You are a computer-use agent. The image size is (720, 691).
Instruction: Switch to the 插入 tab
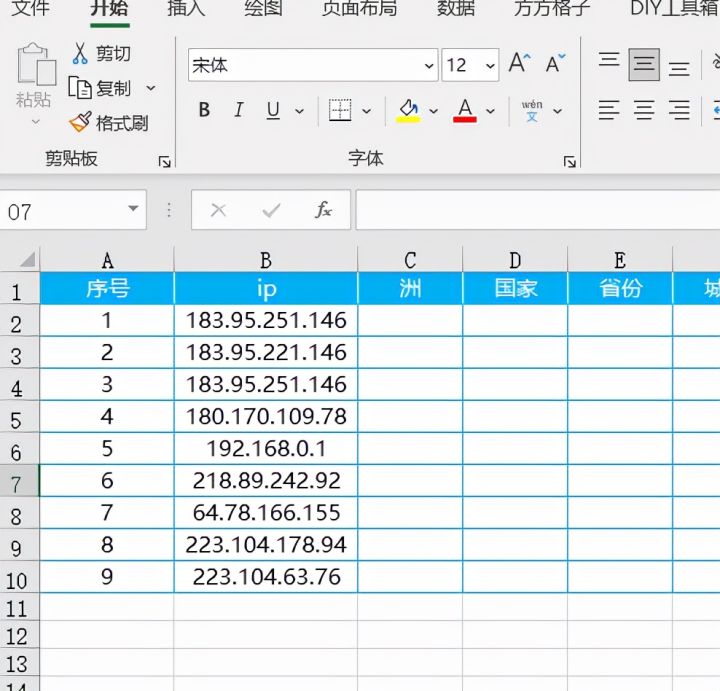pos(186,8)
